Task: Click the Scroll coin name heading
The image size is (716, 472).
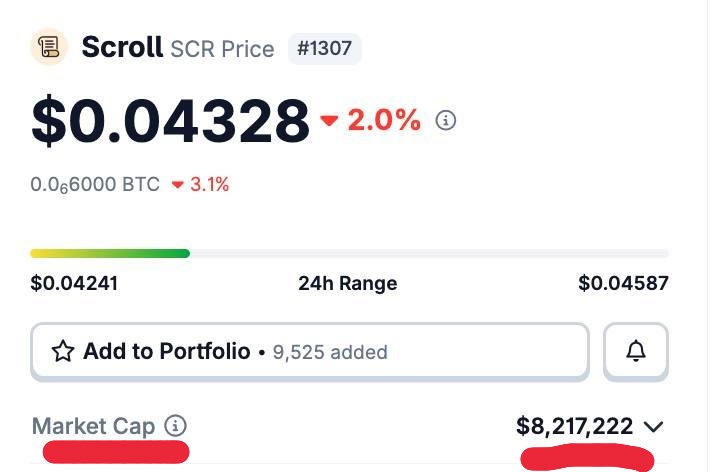Action: click(x=122, y=47)
